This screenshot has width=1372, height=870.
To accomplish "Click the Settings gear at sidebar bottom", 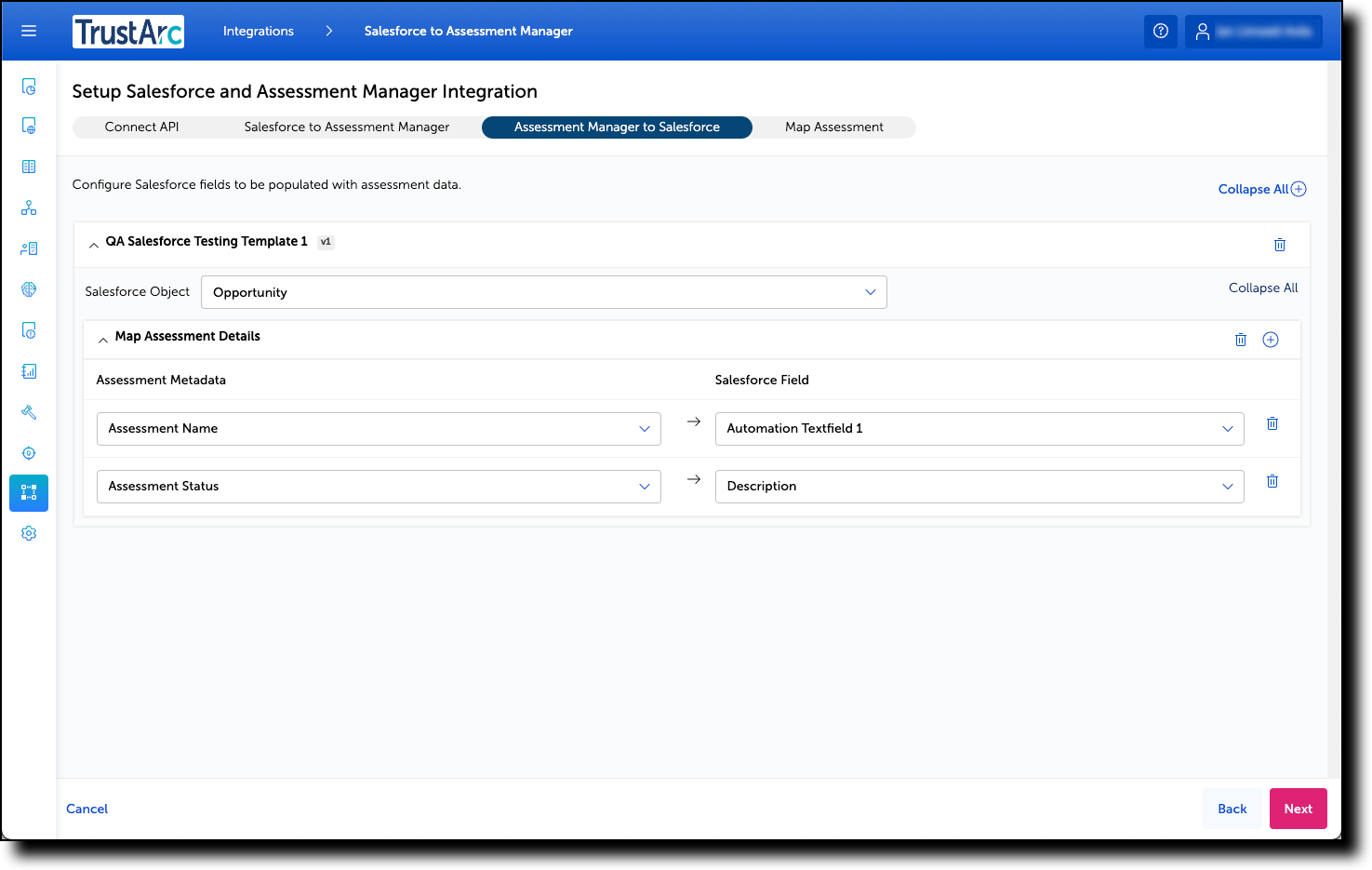I will click(28, 532).
